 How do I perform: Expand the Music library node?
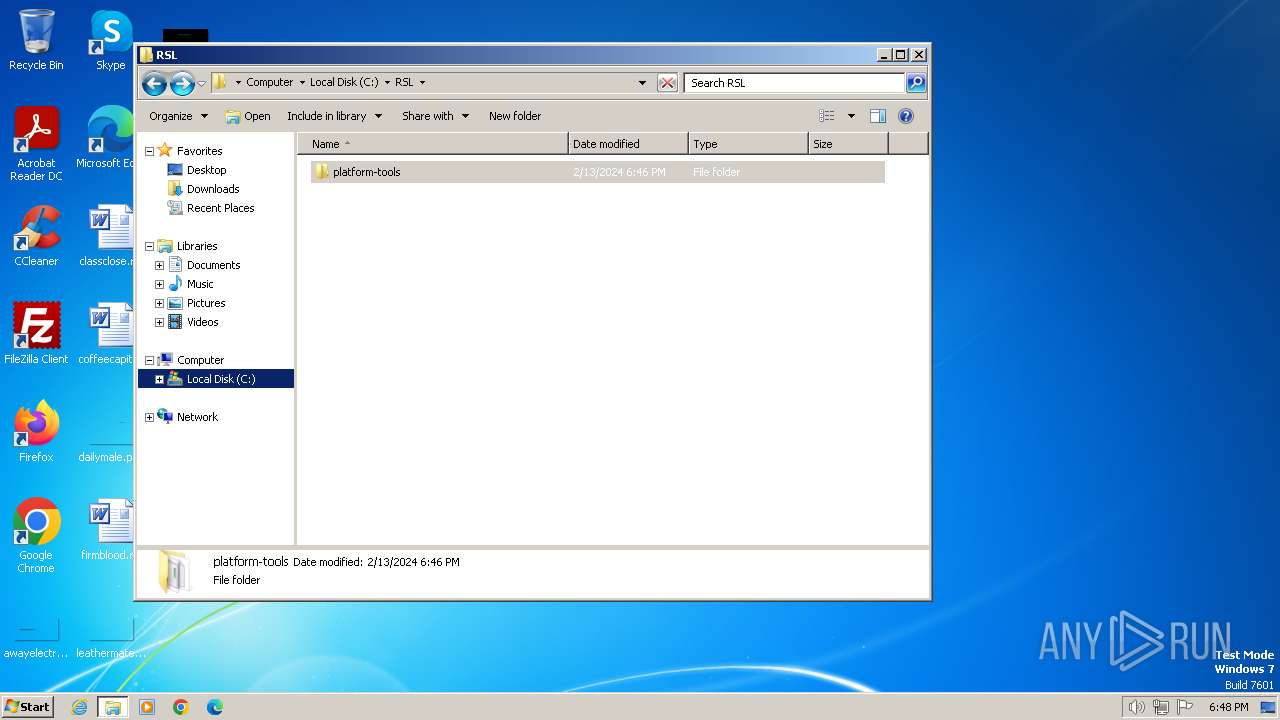[159, 284]
